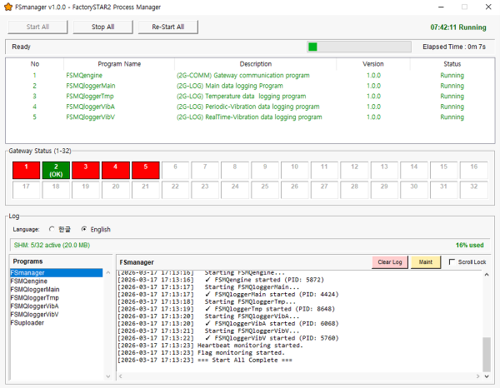Select gateway 16 status box
This screenshot has width=500, height=388.
(x=474, y=170)
